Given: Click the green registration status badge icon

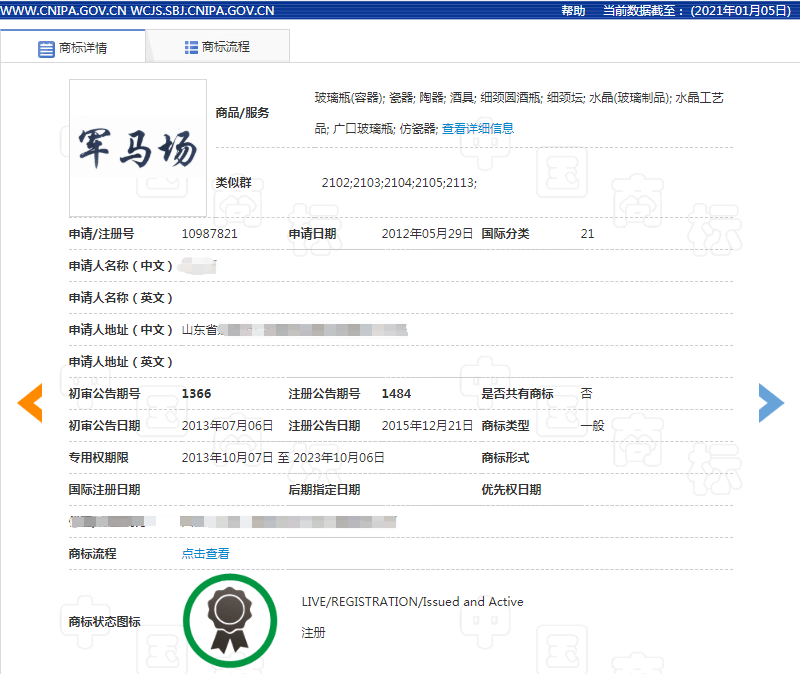Looking at the screenshot, I should [x=230, y=620].
